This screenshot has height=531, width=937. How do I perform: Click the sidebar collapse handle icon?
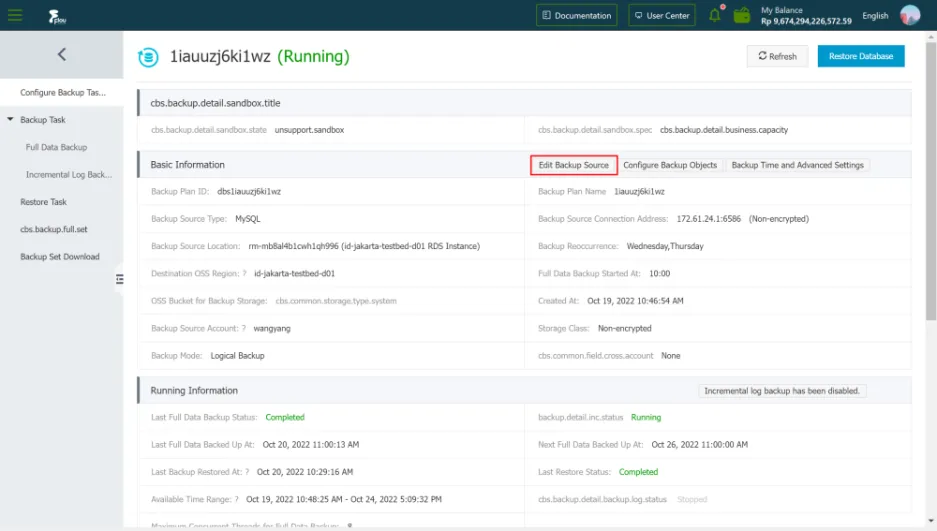(x=119, y=279)
